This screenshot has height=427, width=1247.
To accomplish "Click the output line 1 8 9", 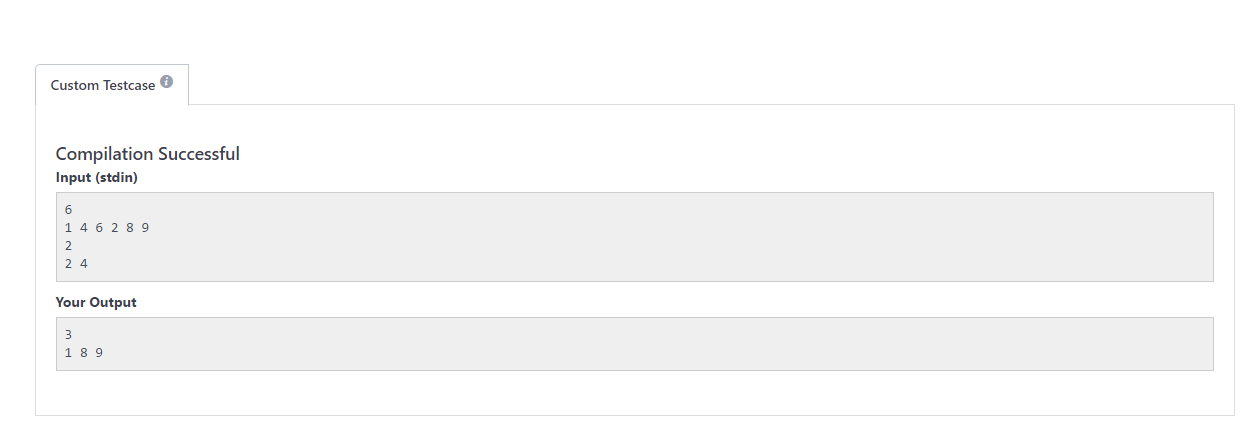I will tap(84, 353).
